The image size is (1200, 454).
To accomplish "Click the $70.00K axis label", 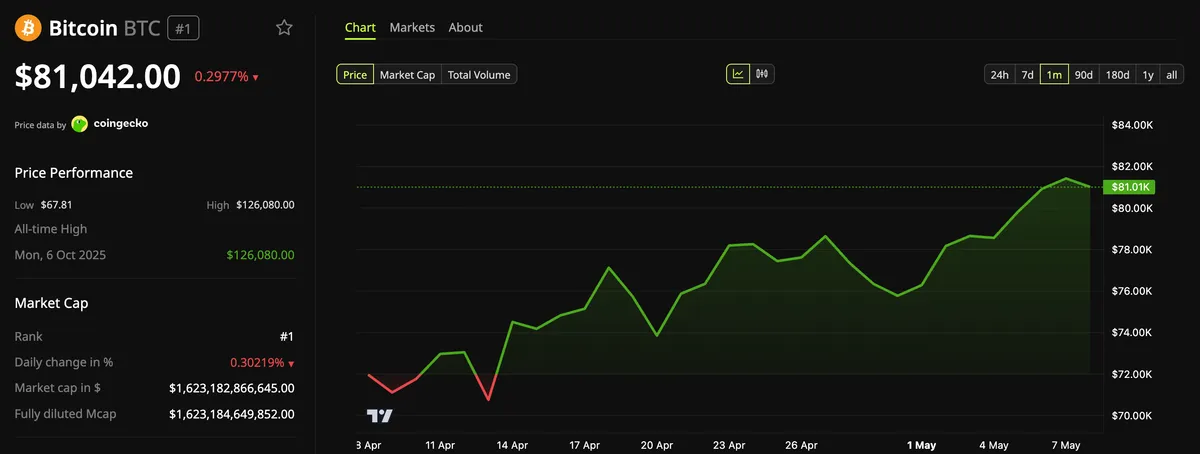I will 1133,415.
